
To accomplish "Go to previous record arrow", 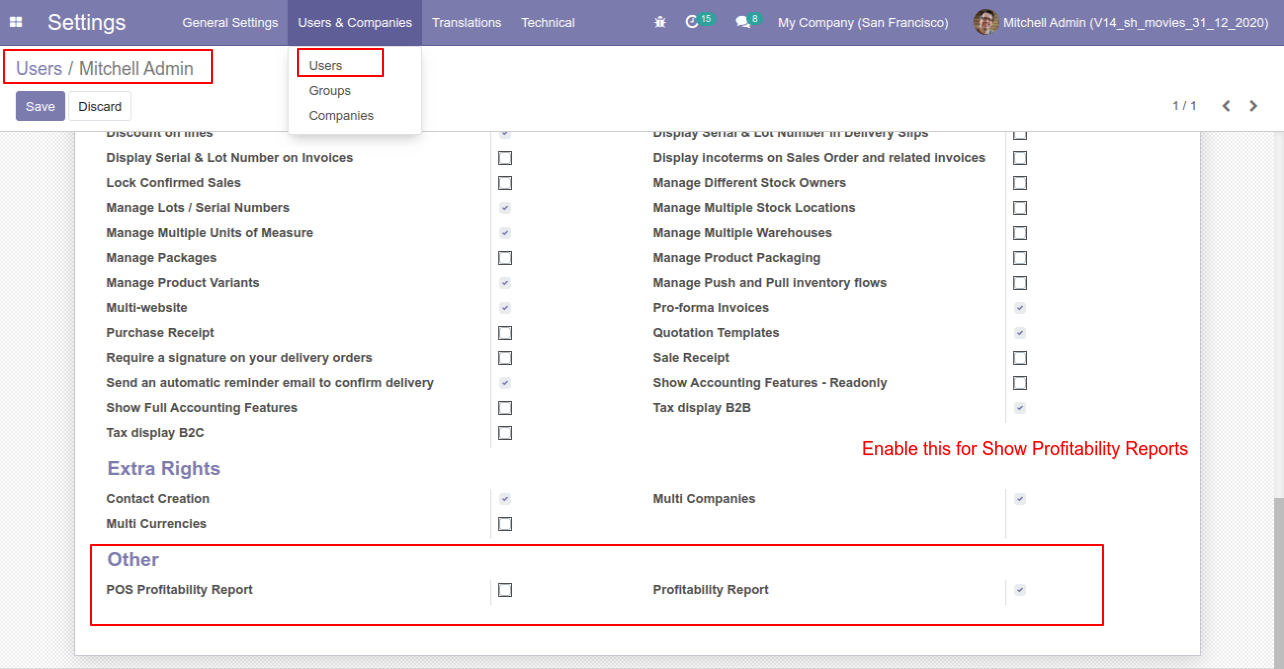I will (x=1226, y=106).
